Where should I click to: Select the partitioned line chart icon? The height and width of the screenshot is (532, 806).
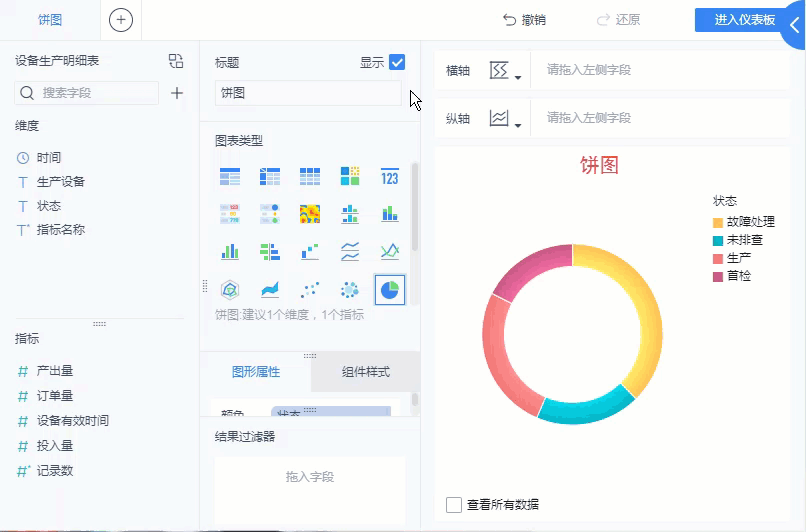coord(350,251)
